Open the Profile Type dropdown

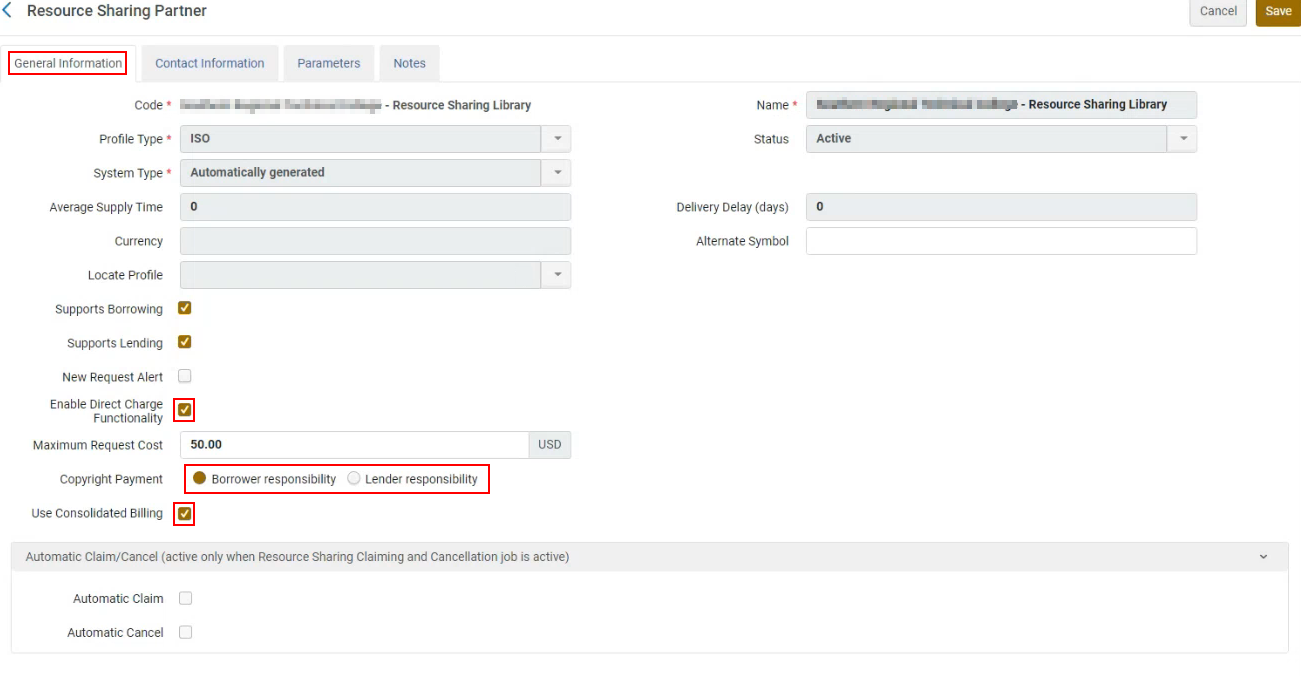(557, 139)
